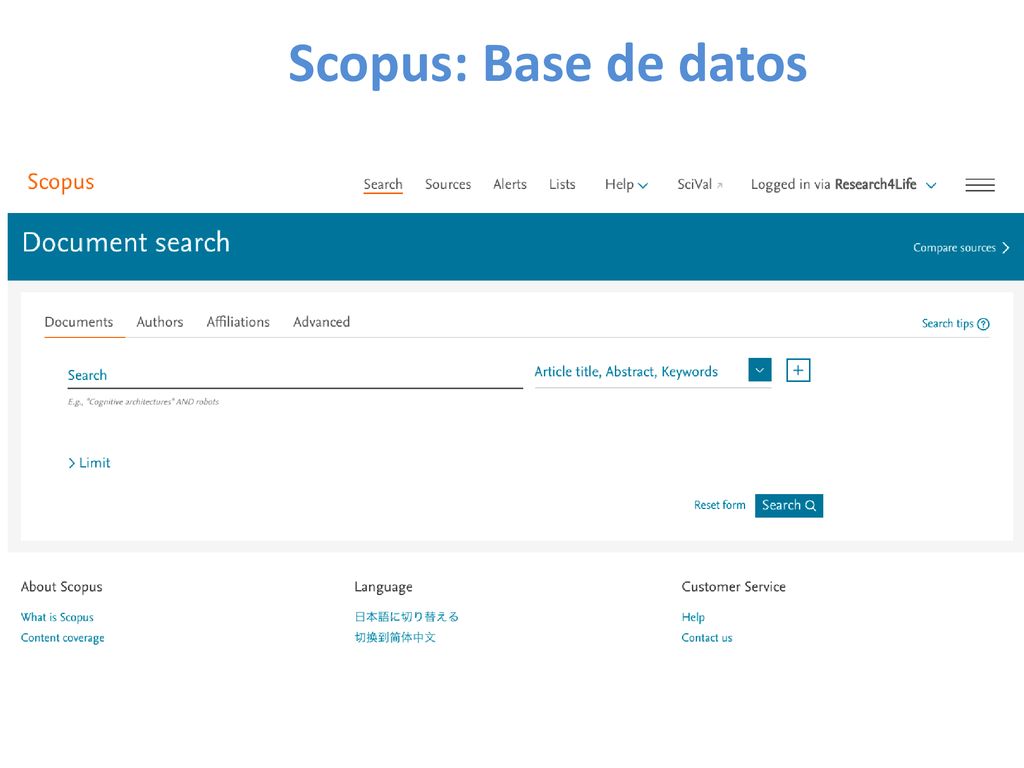Switch language to Chinese link
This screenshot has width=1024, height=768.
point(394,637)
